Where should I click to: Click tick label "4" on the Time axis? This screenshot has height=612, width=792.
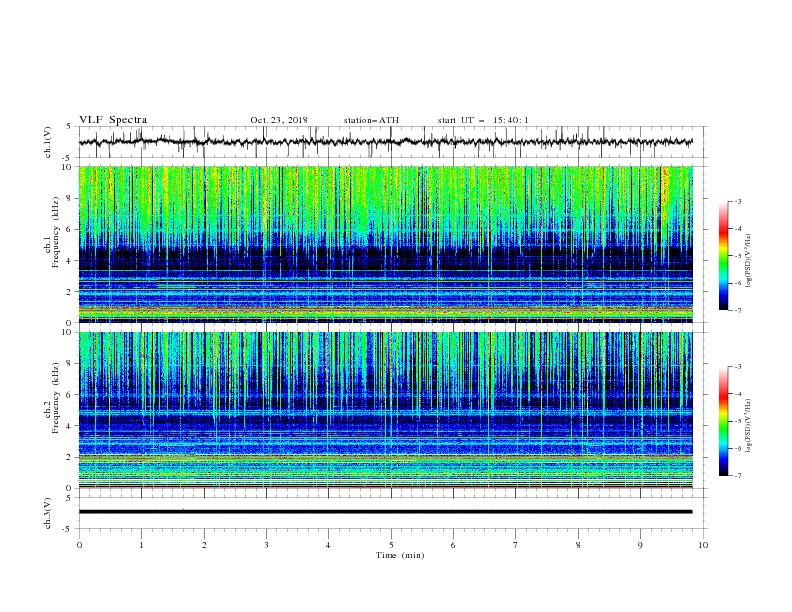coord(328,545)
